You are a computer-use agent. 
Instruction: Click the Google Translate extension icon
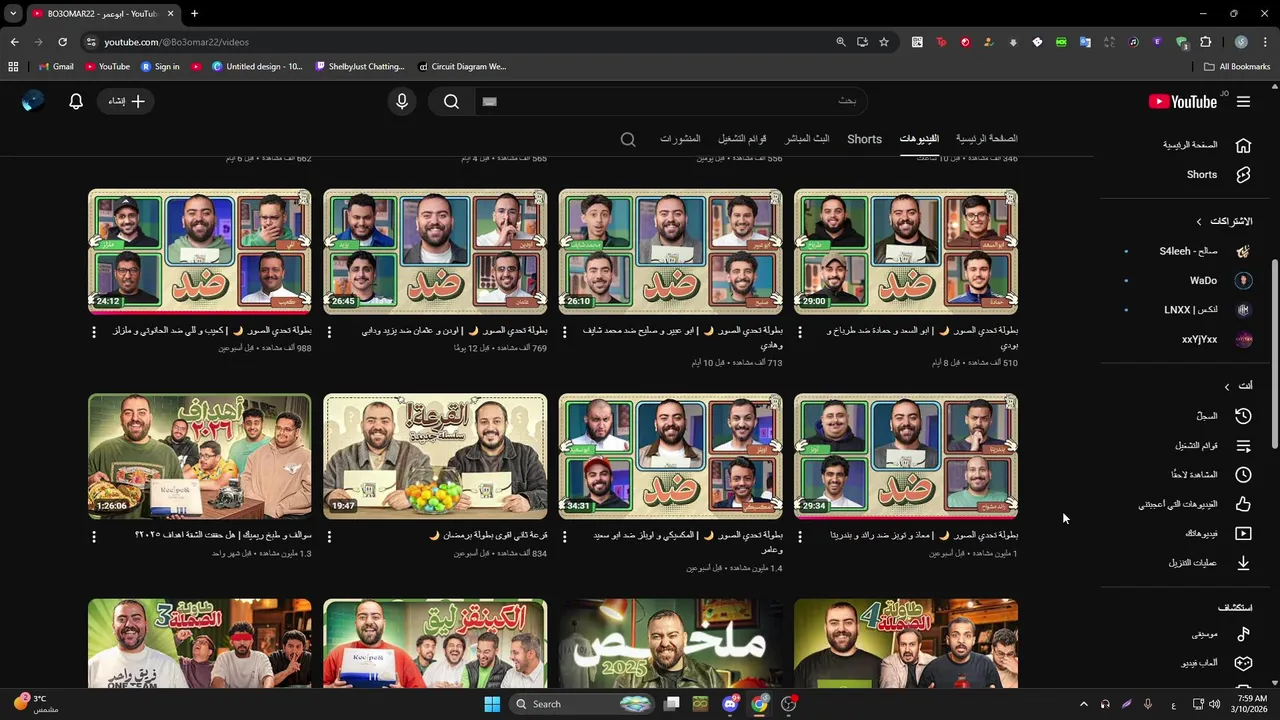(x=1085, y=42)
